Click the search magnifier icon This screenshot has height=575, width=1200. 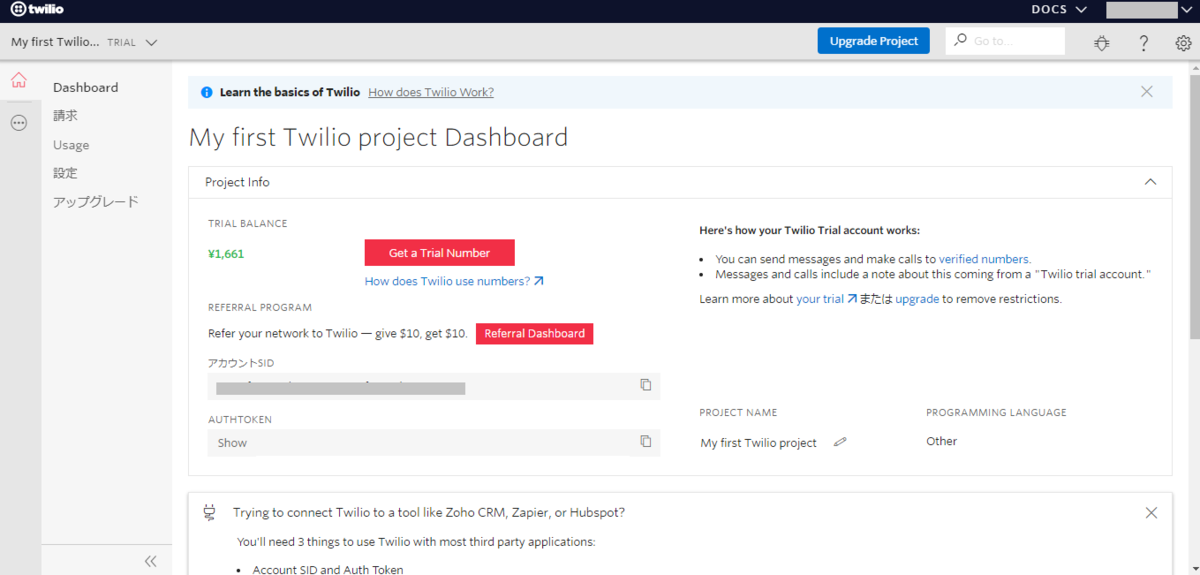pos(961,40)
